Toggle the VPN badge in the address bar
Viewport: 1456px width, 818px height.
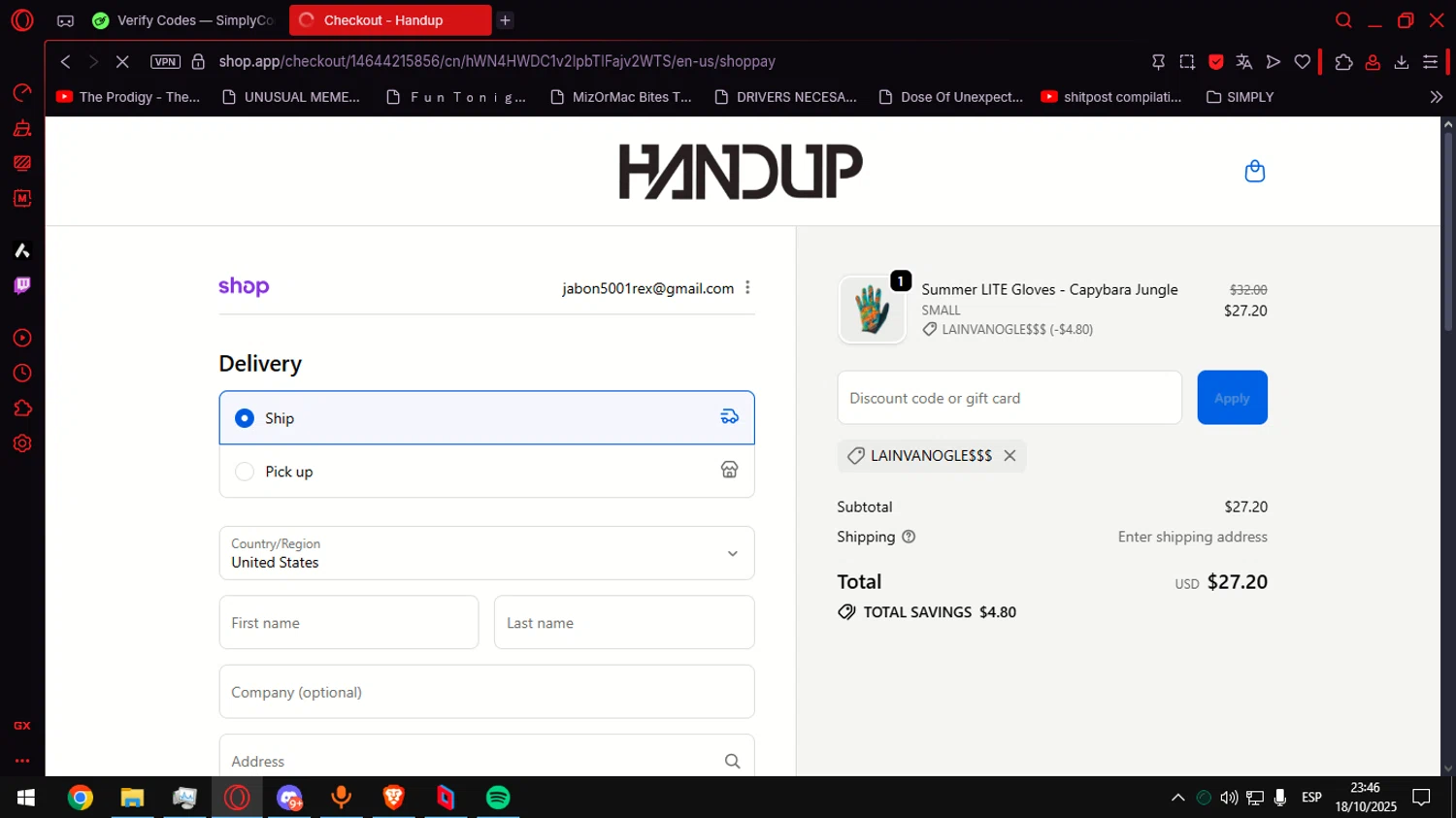tap(165, 61)
